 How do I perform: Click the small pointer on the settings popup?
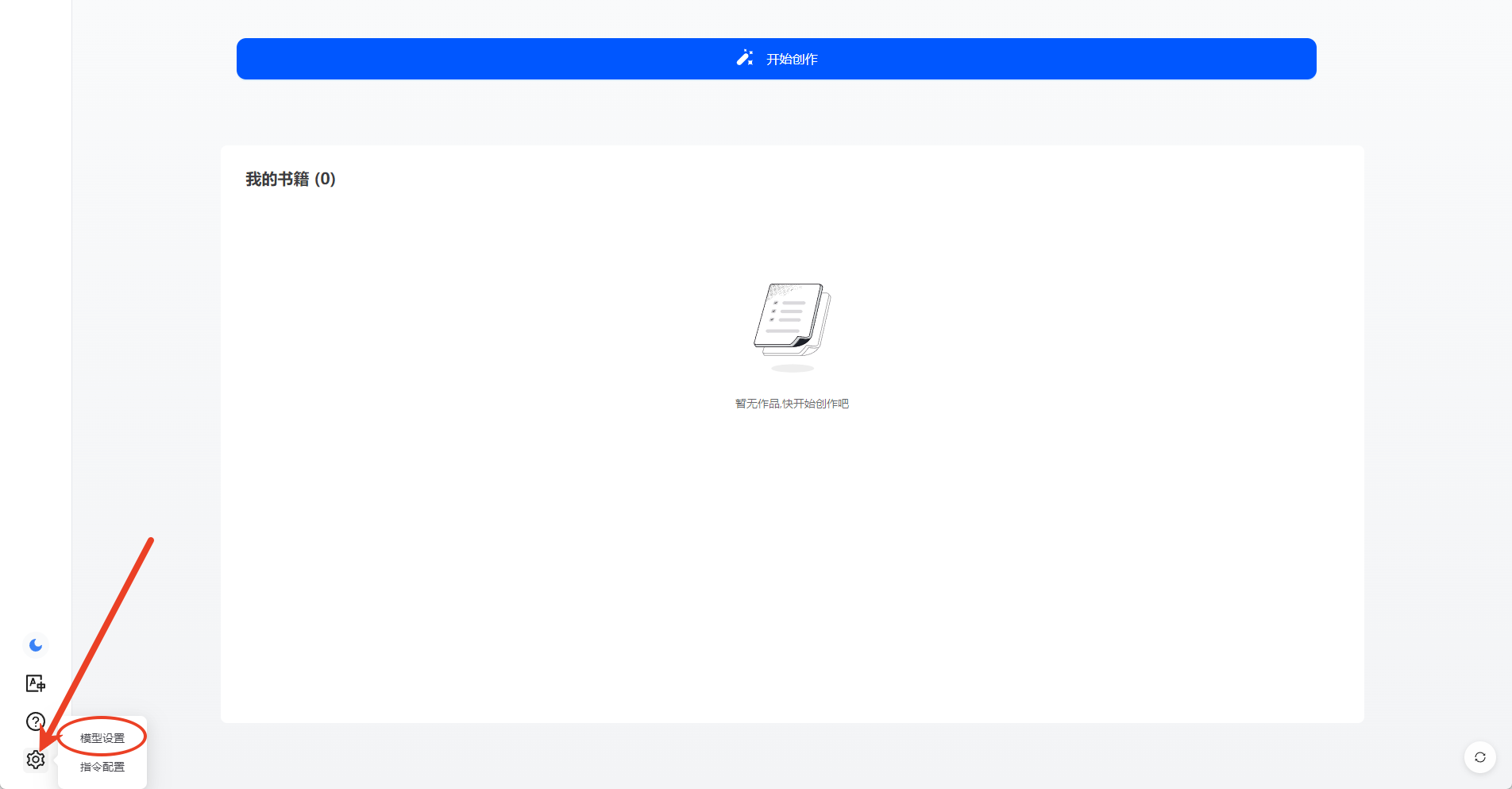click(x=56, y=760)
